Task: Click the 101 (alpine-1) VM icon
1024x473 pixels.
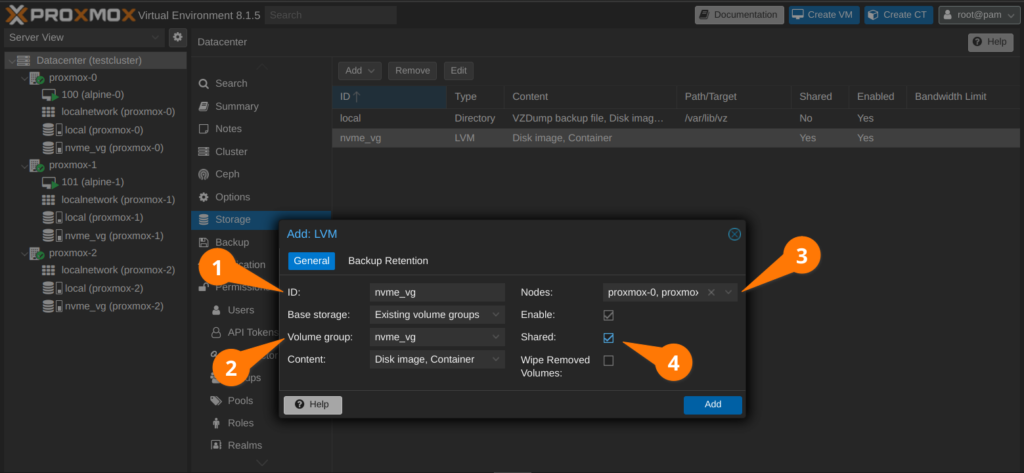Action: (50, 182)
